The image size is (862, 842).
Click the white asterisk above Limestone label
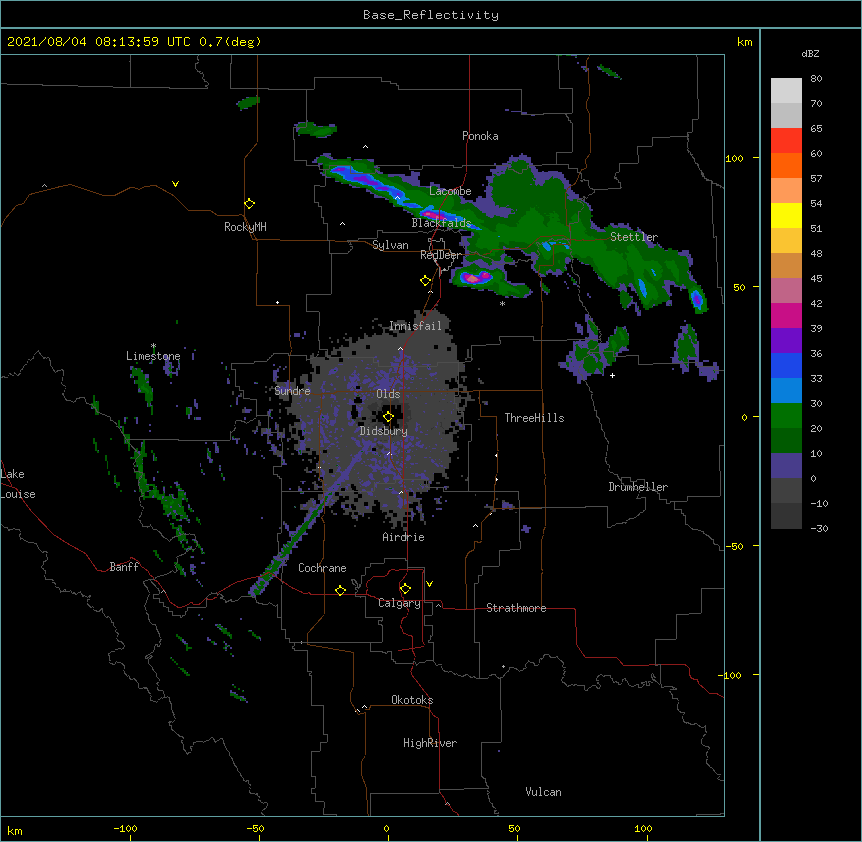153,346
